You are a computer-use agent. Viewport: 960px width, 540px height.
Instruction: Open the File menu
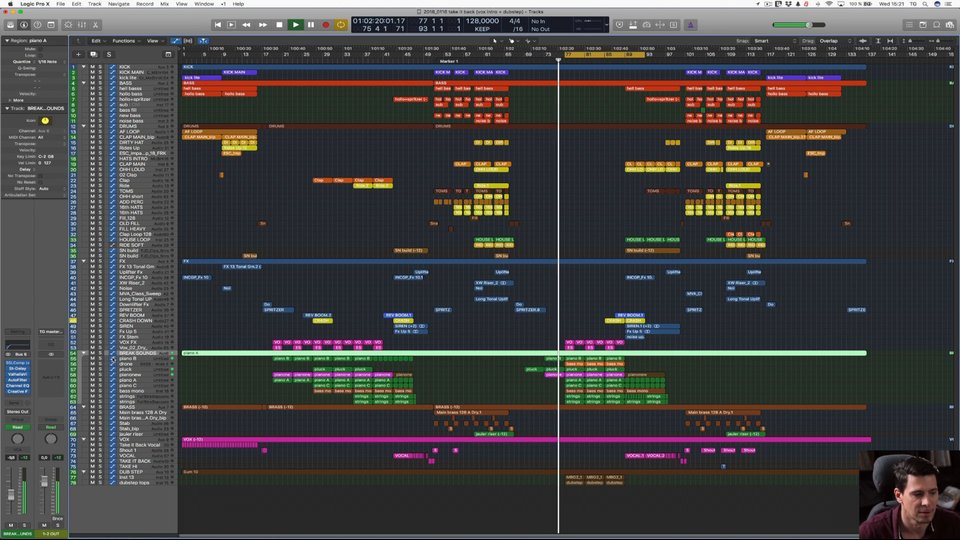point(61,4)
